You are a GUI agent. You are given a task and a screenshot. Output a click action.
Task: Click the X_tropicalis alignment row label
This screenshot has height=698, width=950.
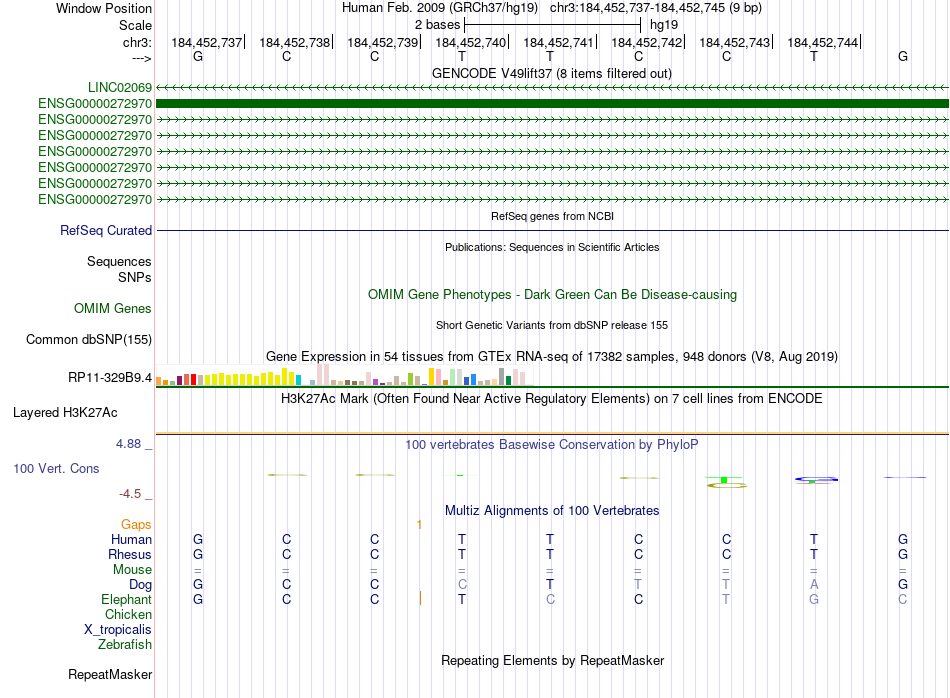118,630
